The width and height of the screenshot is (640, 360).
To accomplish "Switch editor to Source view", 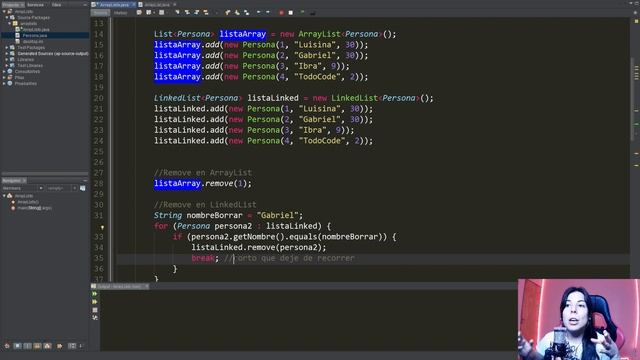I will coord(100,13).
